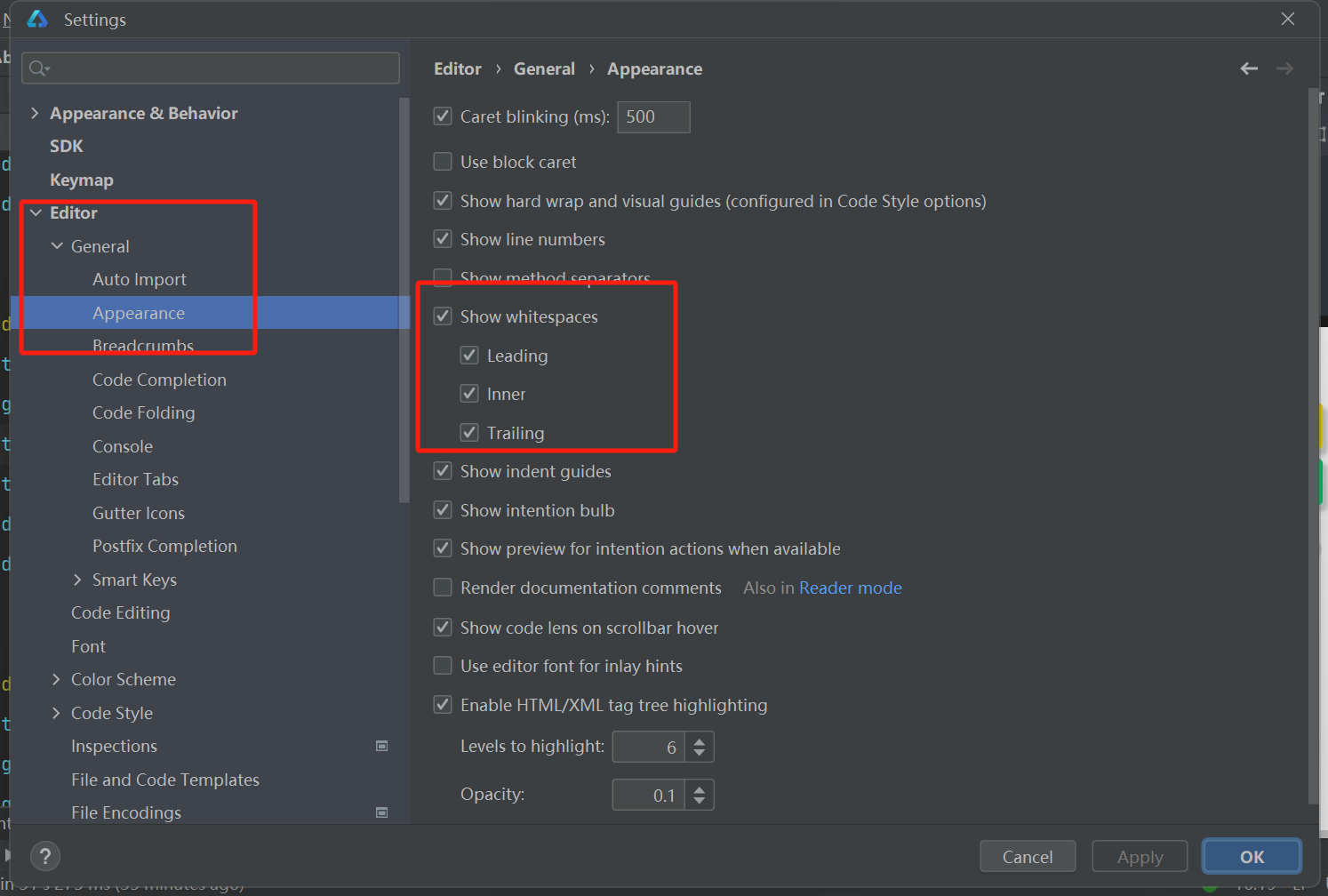Image resolution: width=1328 pixels, height=896 pixels.
Task: Click the project-level icon beside File Encodings
Action: [x=382, y=812]
